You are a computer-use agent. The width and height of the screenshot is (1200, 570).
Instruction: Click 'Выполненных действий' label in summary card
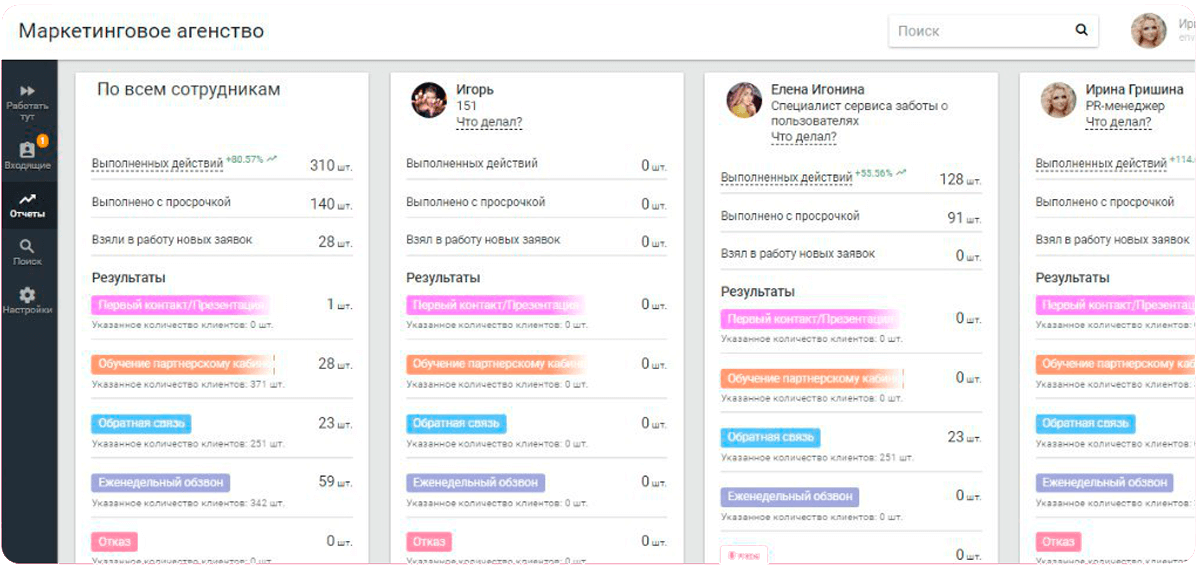(x=158, y=163)
